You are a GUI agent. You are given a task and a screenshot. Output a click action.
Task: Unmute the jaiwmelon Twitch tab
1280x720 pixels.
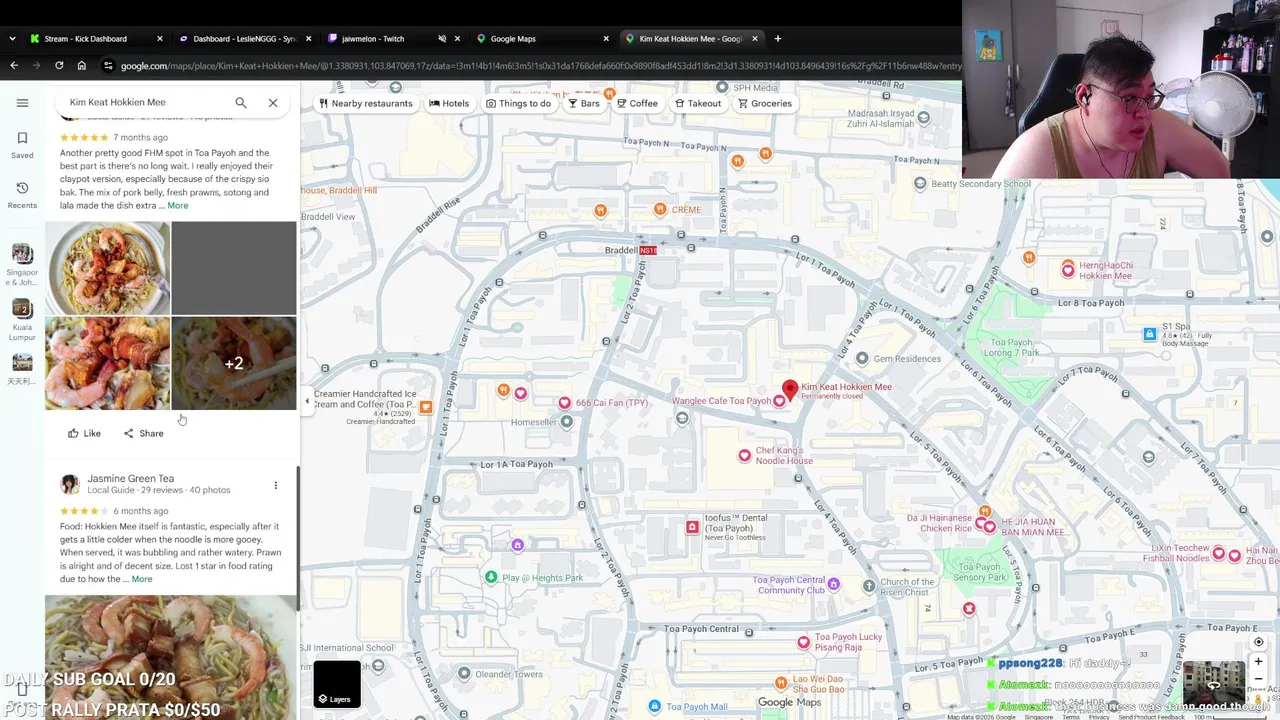[442, 39]
